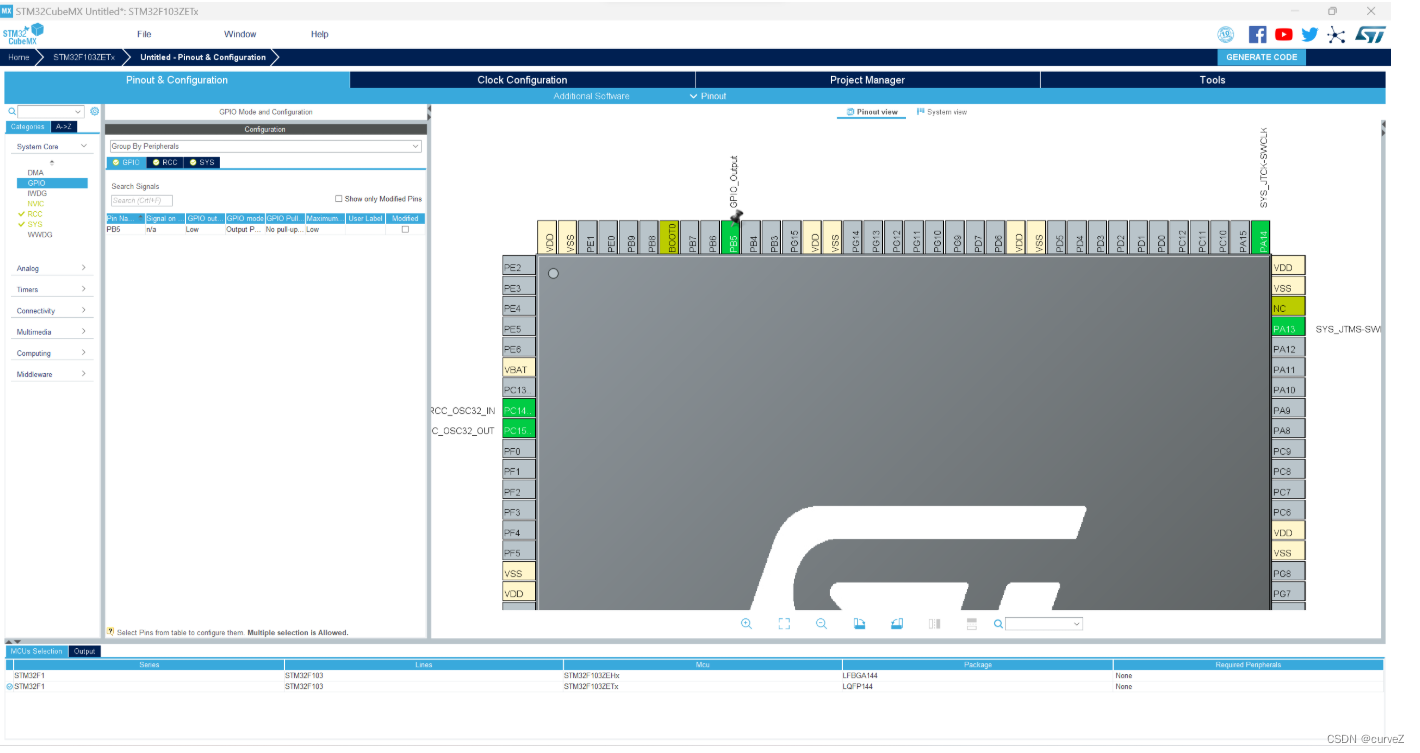The width and height of the screenshot is (1420, 753).
Task: Go to the Home breadcrumb
Action: 19,57
